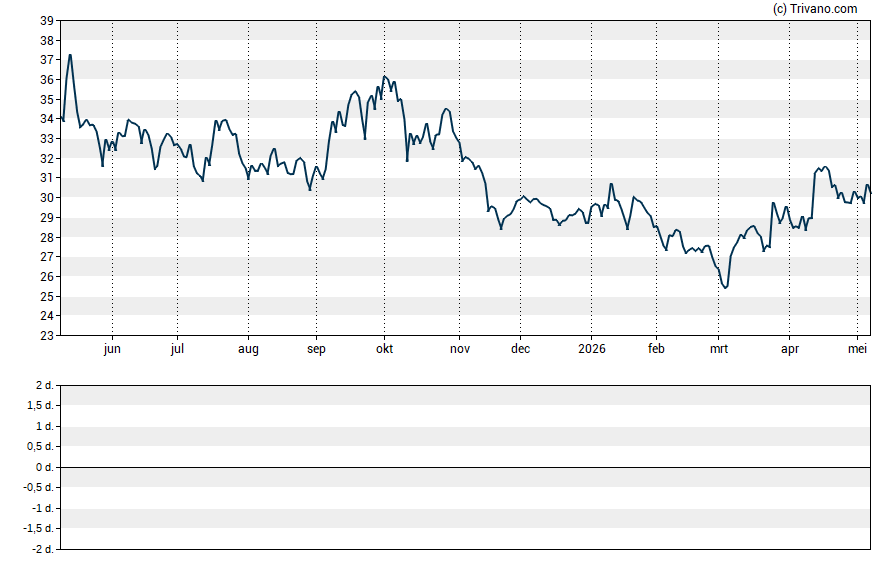Click the aug month label
This screenshot has height=565, width=888.
248,349
